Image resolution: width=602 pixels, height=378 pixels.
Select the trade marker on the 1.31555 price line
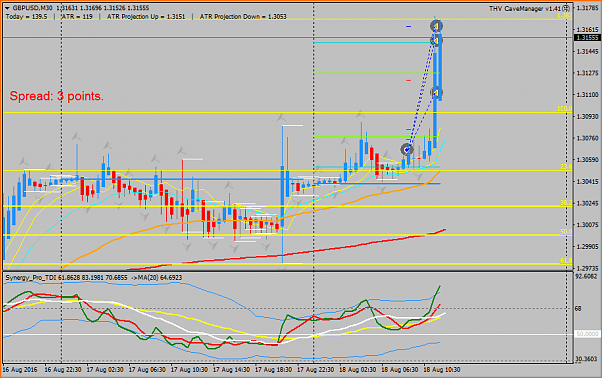pyautogui.click(x=436, y=40)
